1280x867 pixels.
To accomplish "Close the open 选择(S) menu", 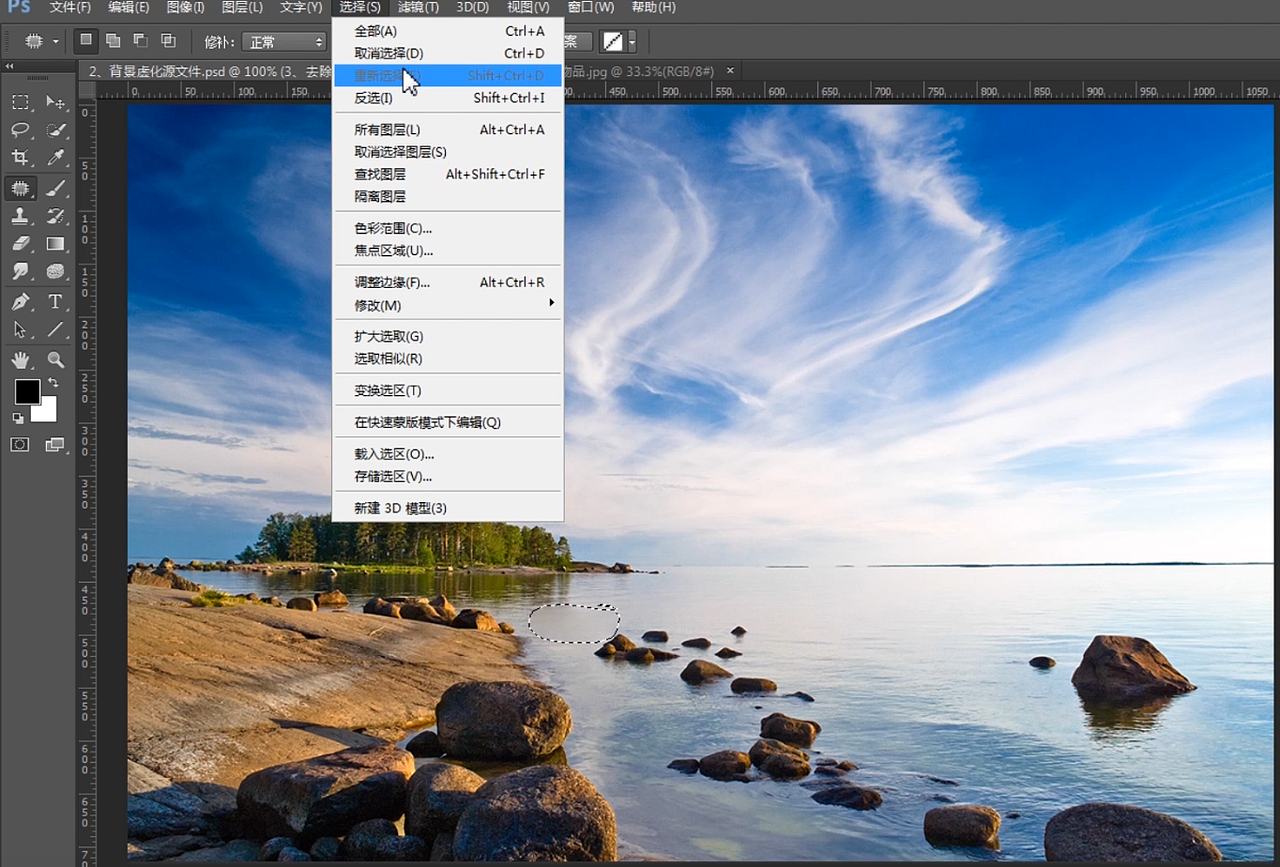I will coord(360,7).
